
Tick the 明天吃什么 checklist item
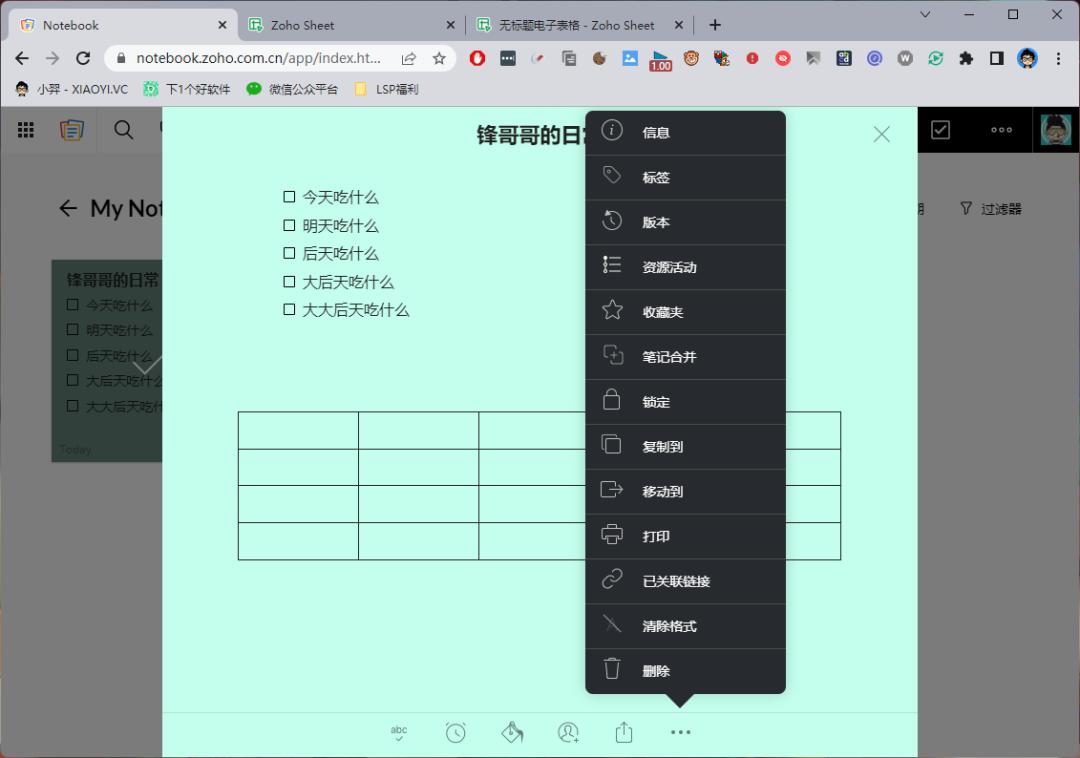[x=289, y=225]
